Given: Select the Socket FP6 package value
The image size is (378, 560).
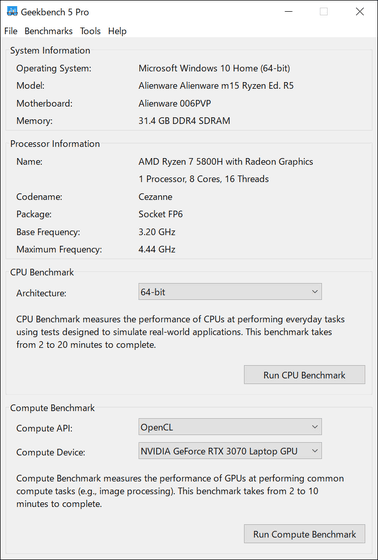Looking at the screenshot, I should (x=161, y=214).
